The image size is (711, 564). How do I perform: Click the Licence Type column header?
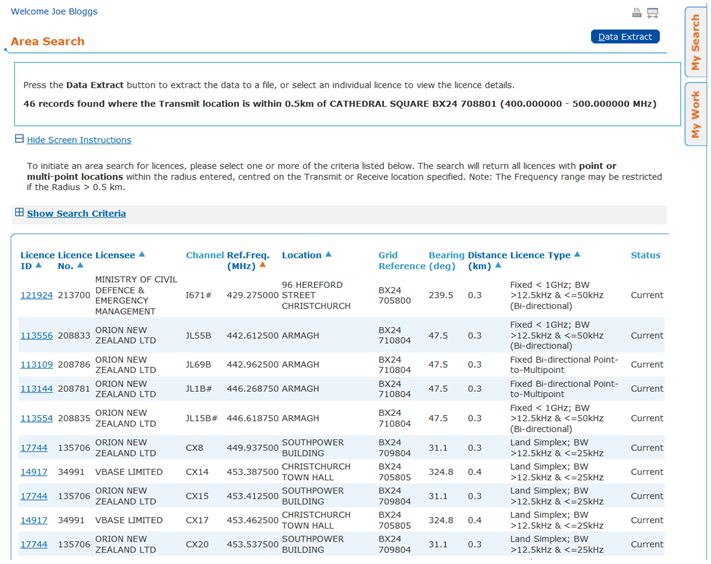coord(540,255)
